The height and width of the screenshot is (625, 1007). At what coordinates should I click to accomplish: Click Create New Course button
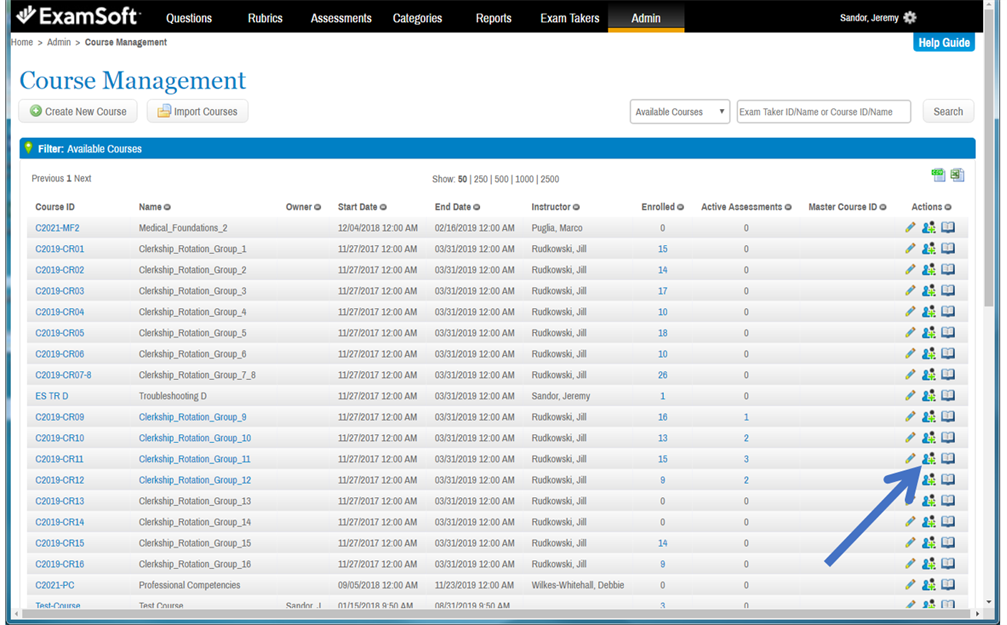(x=78, y=112)
